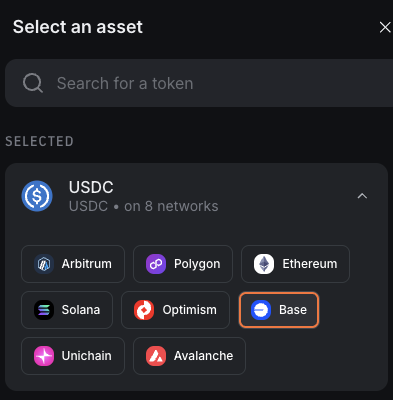
Task: Select the Ethereum network option
Action: point(295,264)
